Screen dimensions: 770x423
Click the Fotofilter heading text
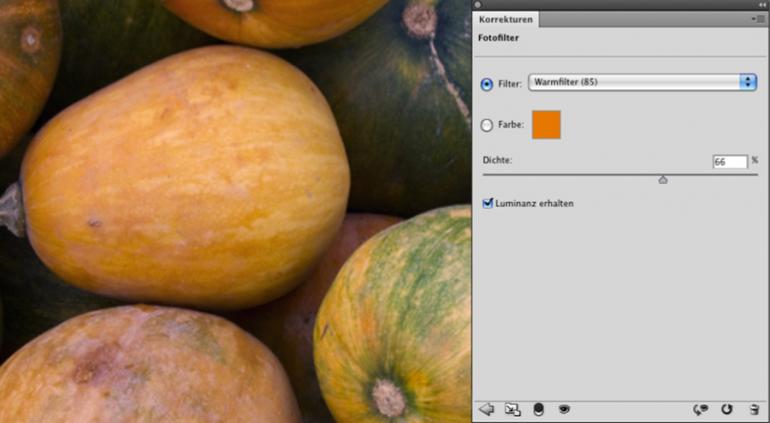tap(498, 38)
